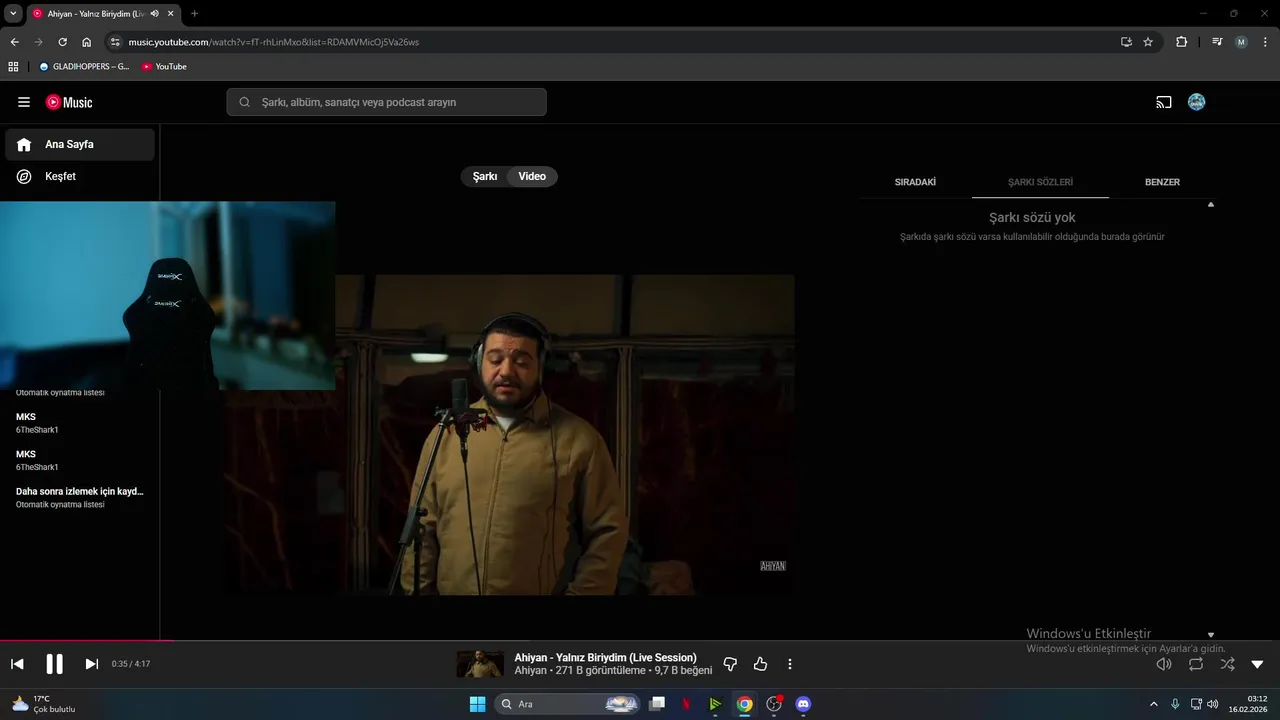Screen dimensions: 1280x720
Task: Go back in the browser
Action: click(x=14, y=42)
